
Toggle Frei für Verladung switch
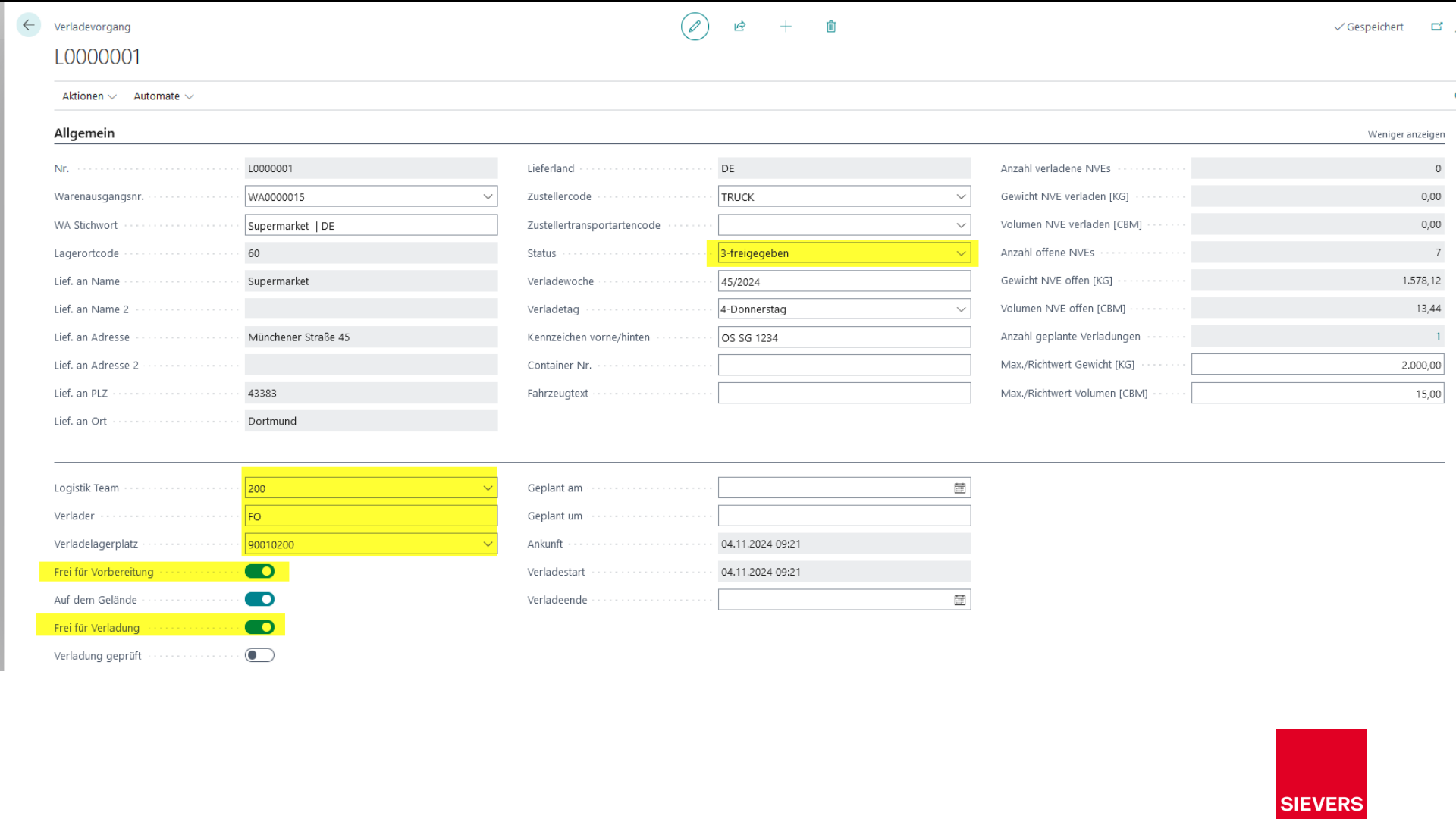pyautogui.click(x=259, y=627)
